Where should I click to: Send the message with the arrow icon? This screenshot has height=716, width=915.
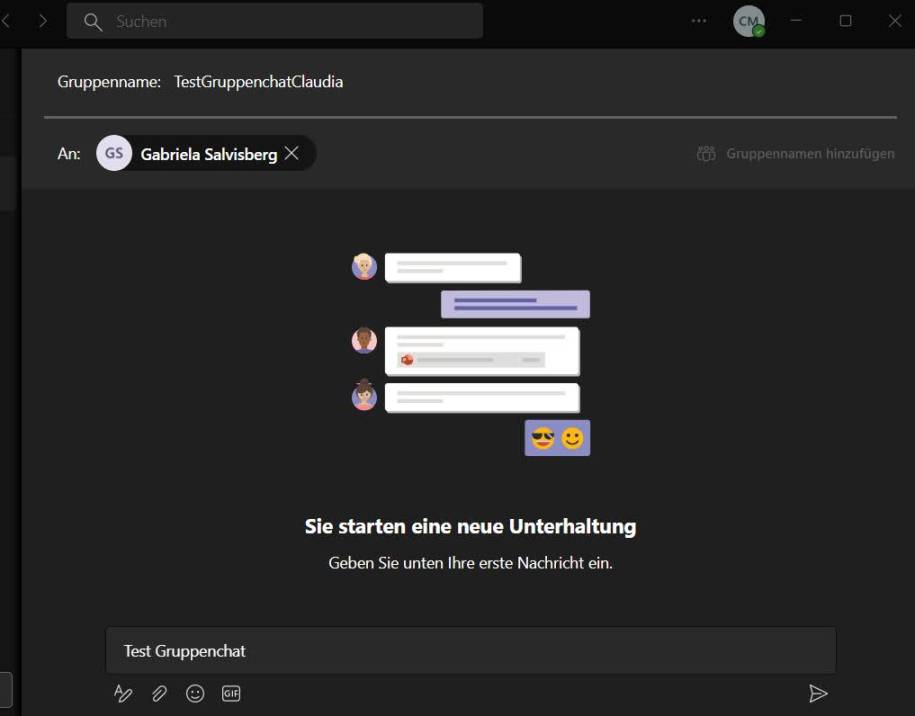(818, 693)
